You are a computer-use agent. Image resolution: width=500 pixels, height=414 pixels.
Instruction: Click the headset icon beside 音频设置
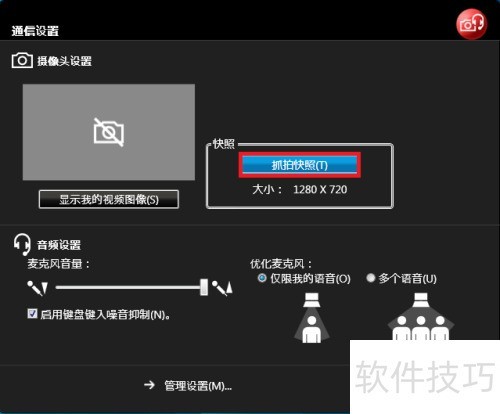click(x=22, y=245)
